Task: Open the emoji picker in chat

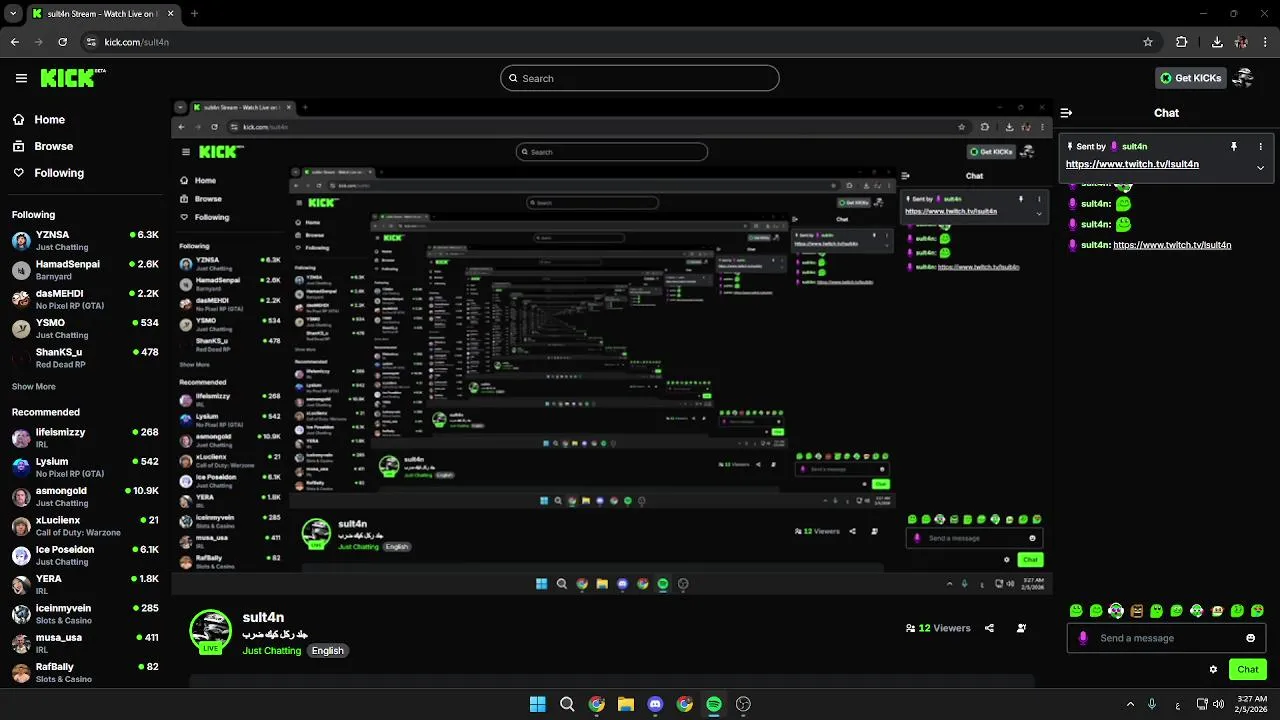Action: pos(1250,638)
